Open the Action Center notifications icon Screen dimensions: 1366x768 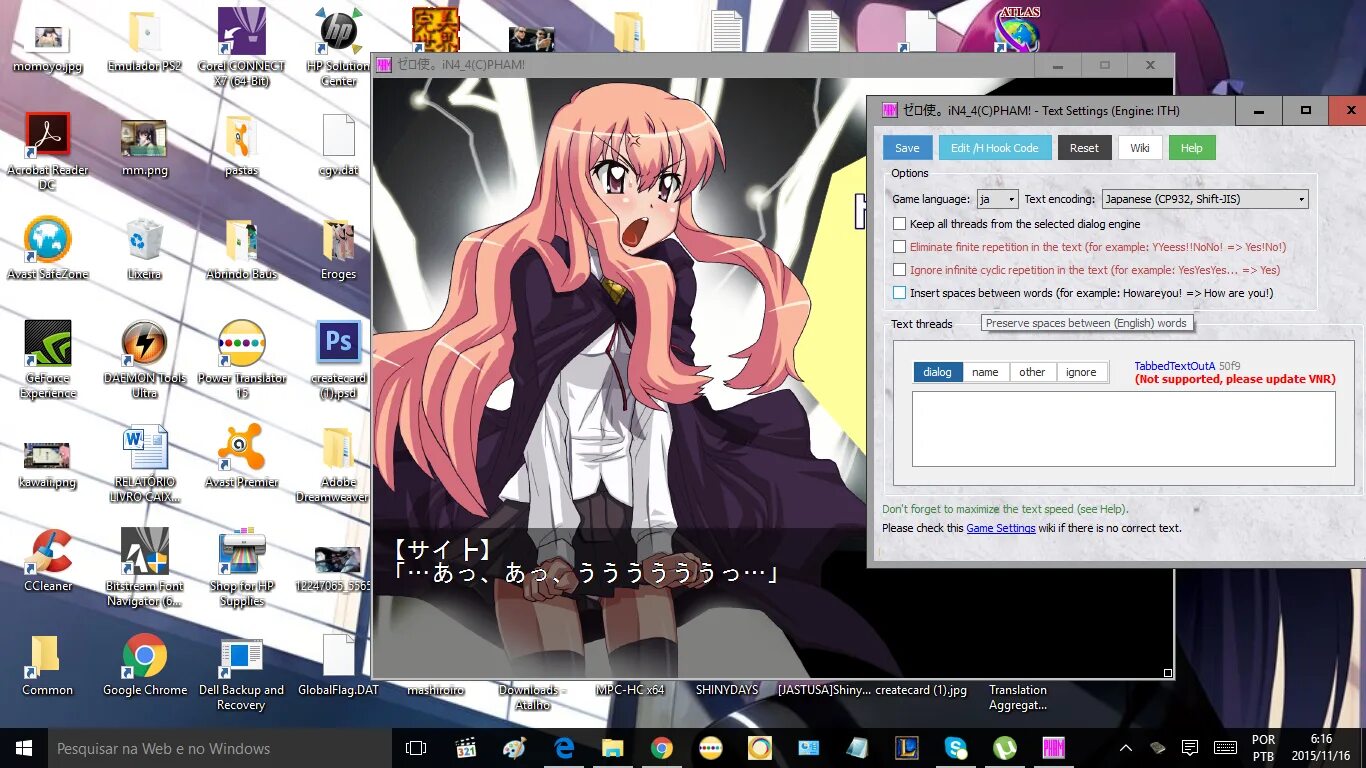tap(1190, 748)
